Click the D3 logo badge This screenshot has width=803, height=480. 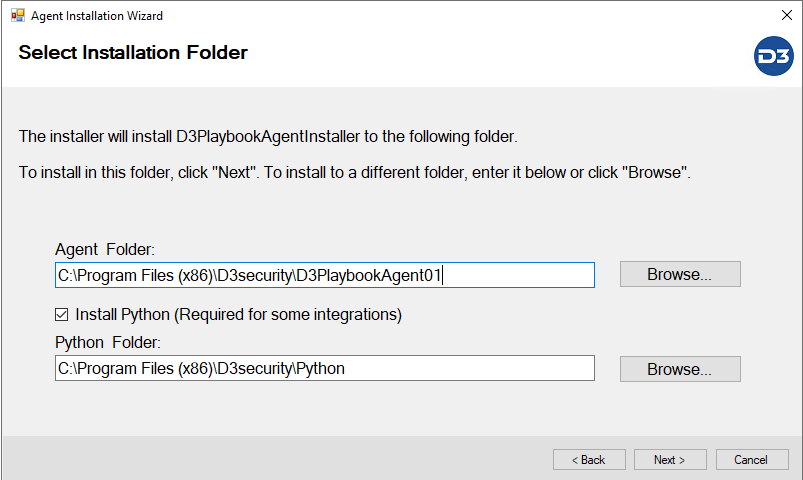pyautogui.click(x=773, y=56)
